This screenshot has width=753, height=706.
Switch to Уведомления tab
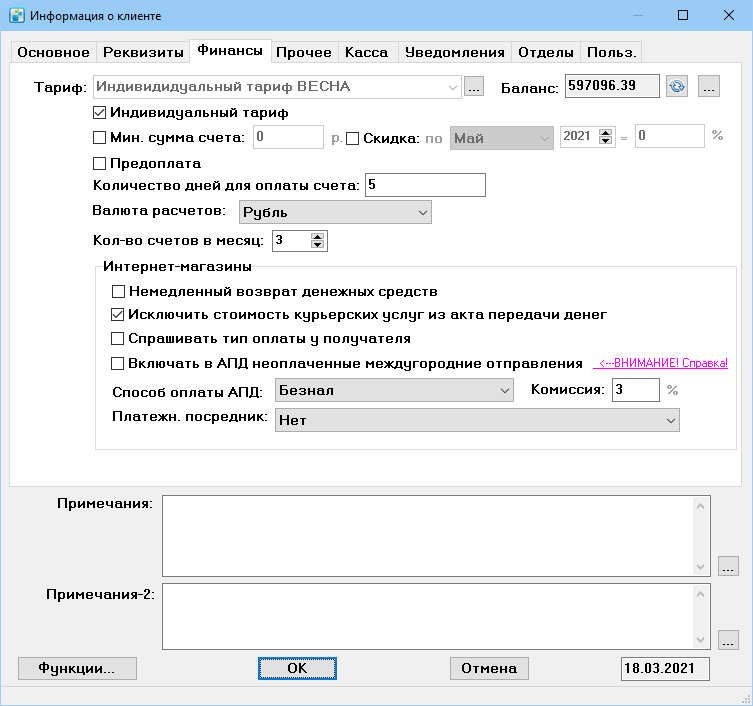pos(455,52)
